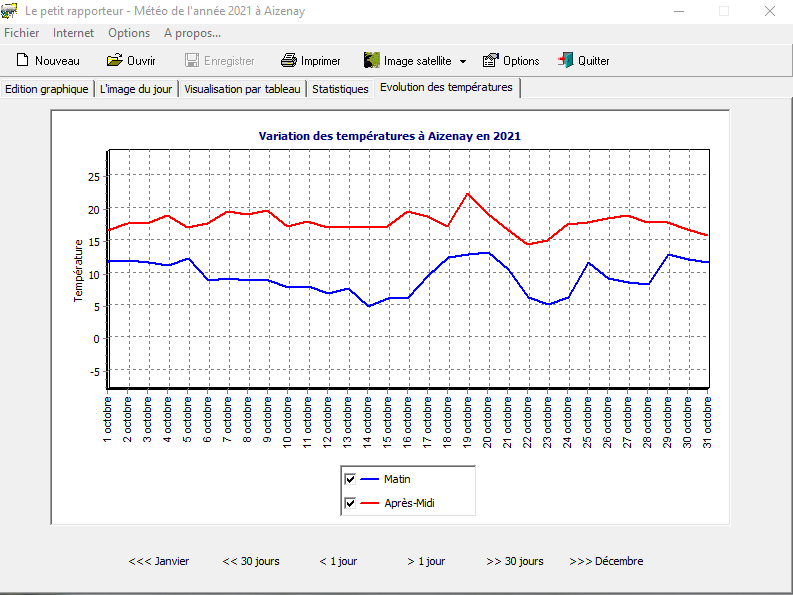The image size is (793, 595).
Task: Click the Options toolbar icon
Action: pyautogui.click(x=490, y=61)
